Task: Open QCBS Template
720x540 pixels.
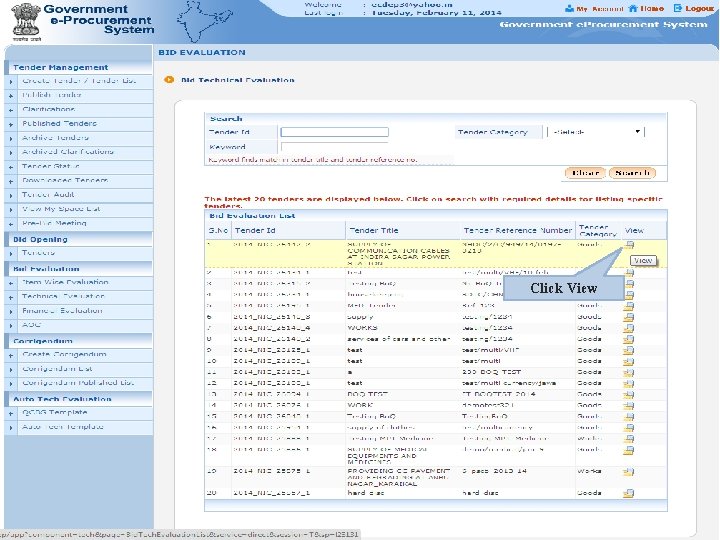Action: coord(55,413)
